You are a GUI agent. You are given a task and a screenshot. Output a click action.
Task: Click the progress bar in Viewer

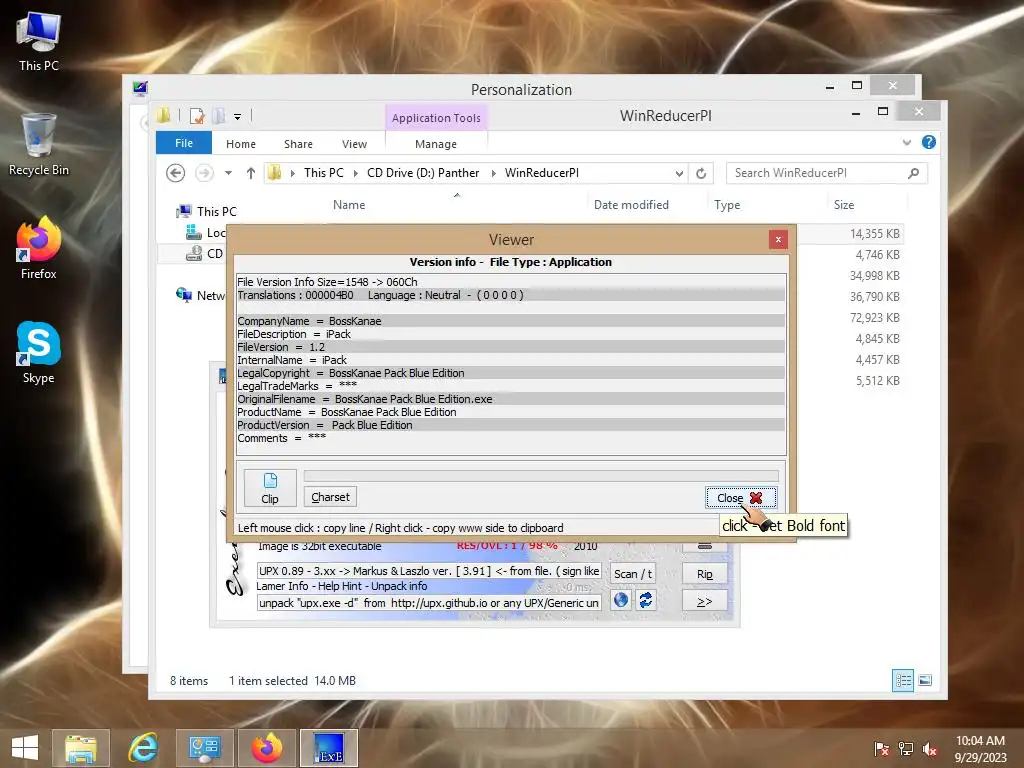541,475
